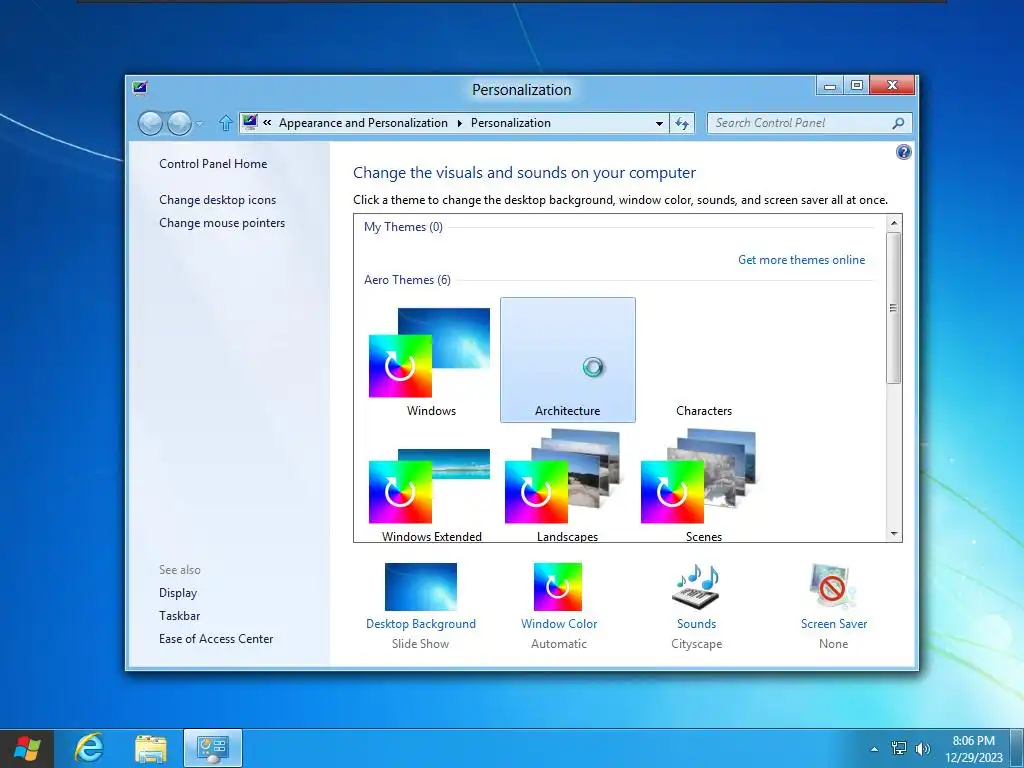Expand the address bar chevron menu

point(267,122)
